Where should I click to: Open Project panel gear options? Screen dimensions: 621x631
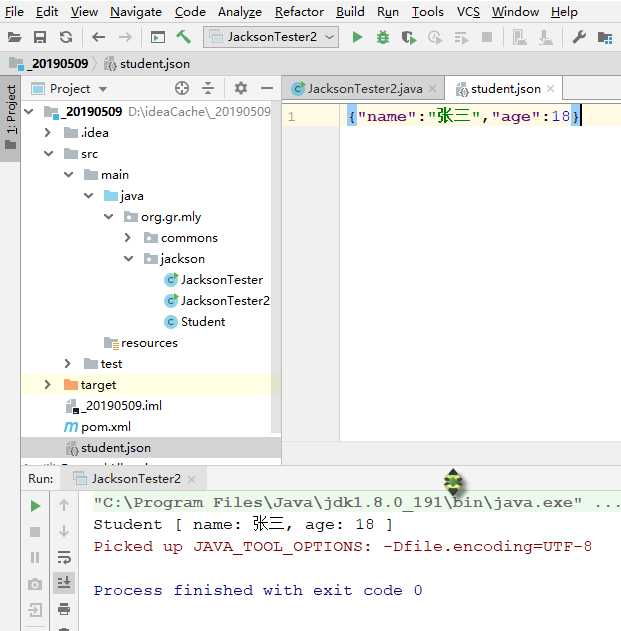(241, 88)
